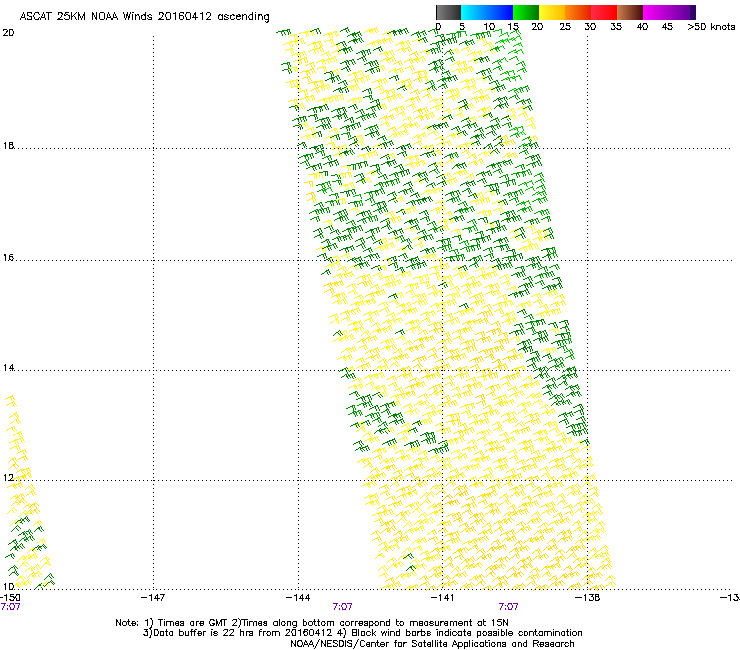
Task: Click the NOAA/NESDIS credit line
Action: point(432,644)
